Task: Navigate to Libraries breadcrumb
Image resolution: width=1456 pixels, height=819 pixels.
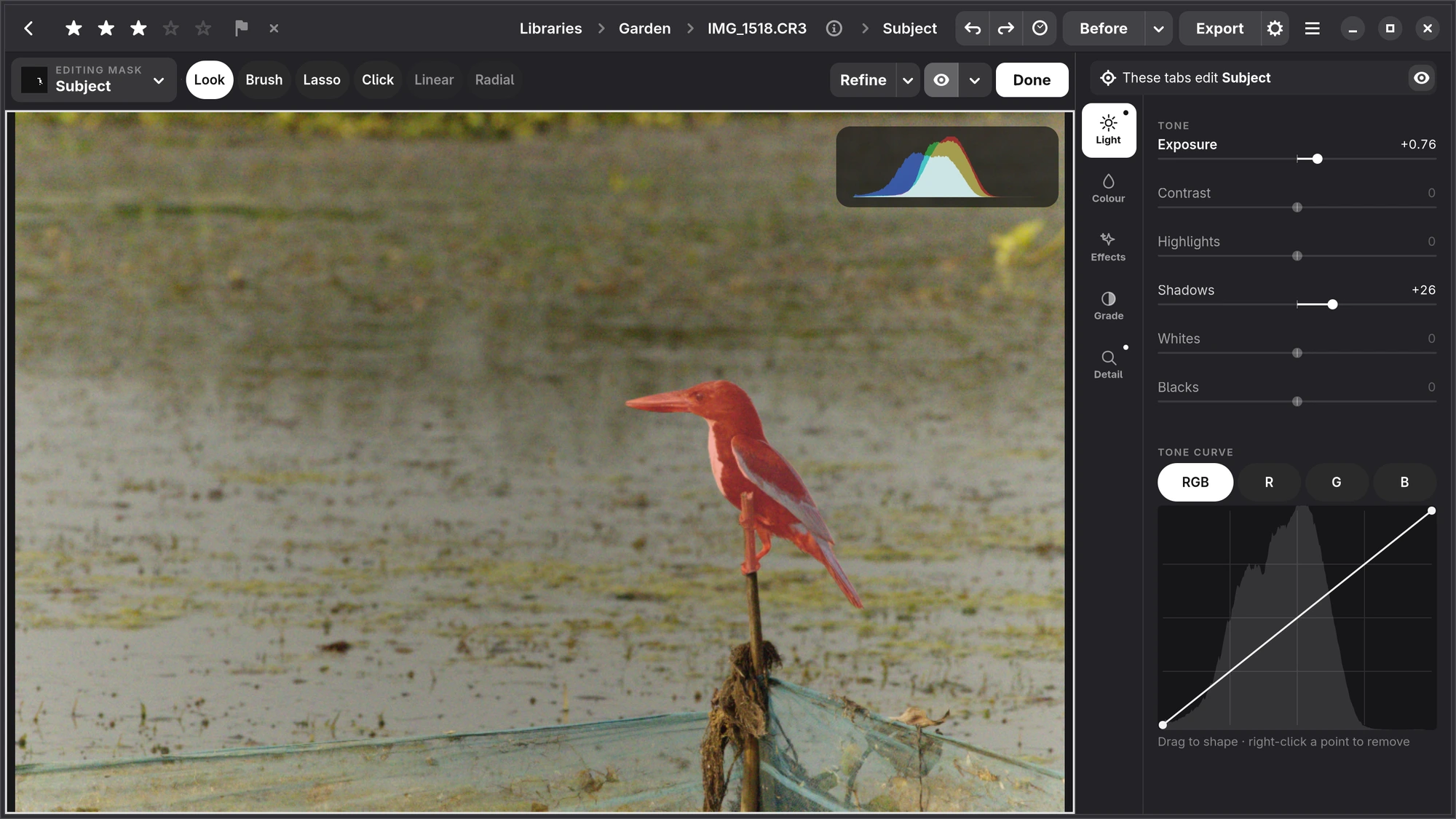Action: [550, 28]
